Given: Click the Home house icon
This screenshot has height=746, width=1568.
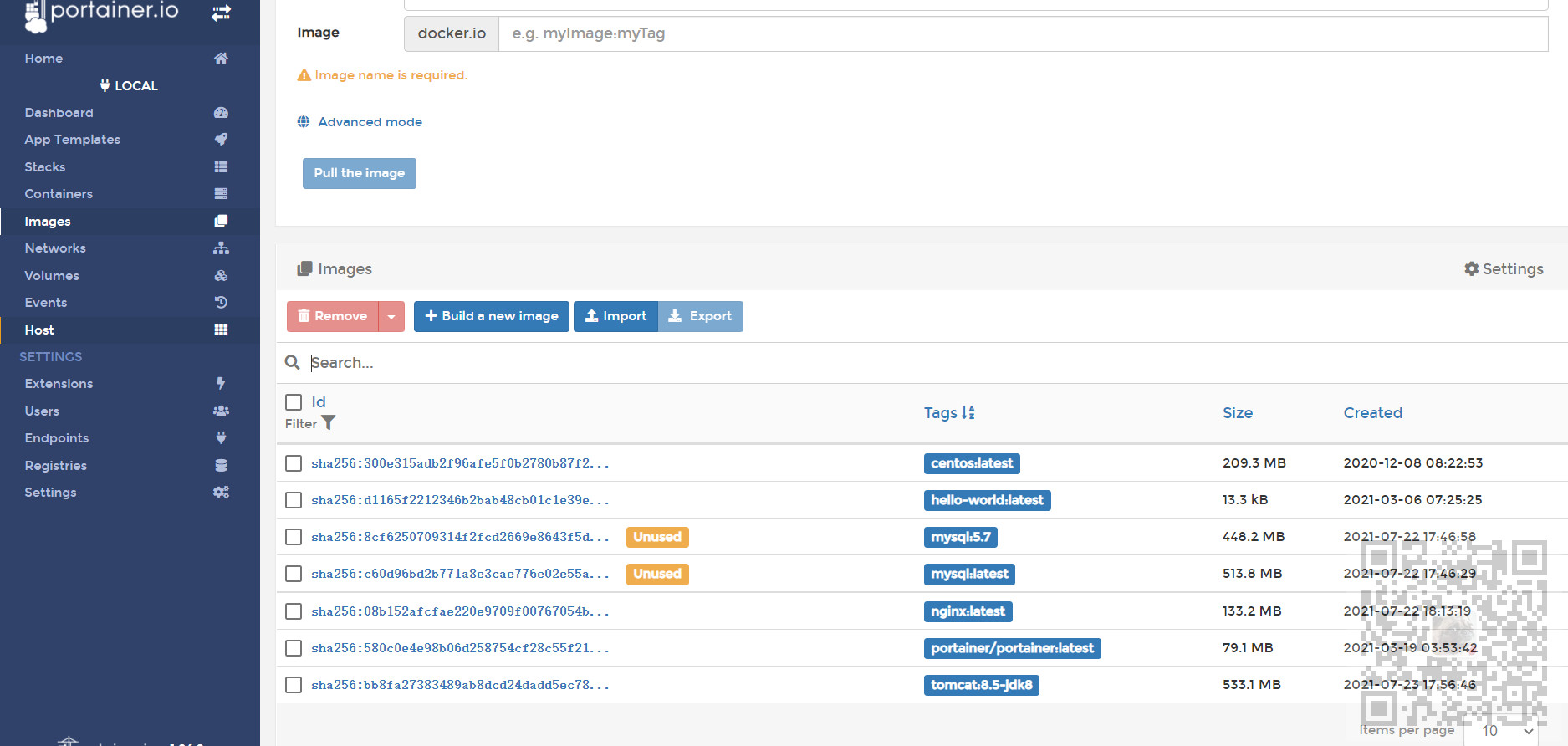Looking at the screenshot, I should click(x=221, y=58).
